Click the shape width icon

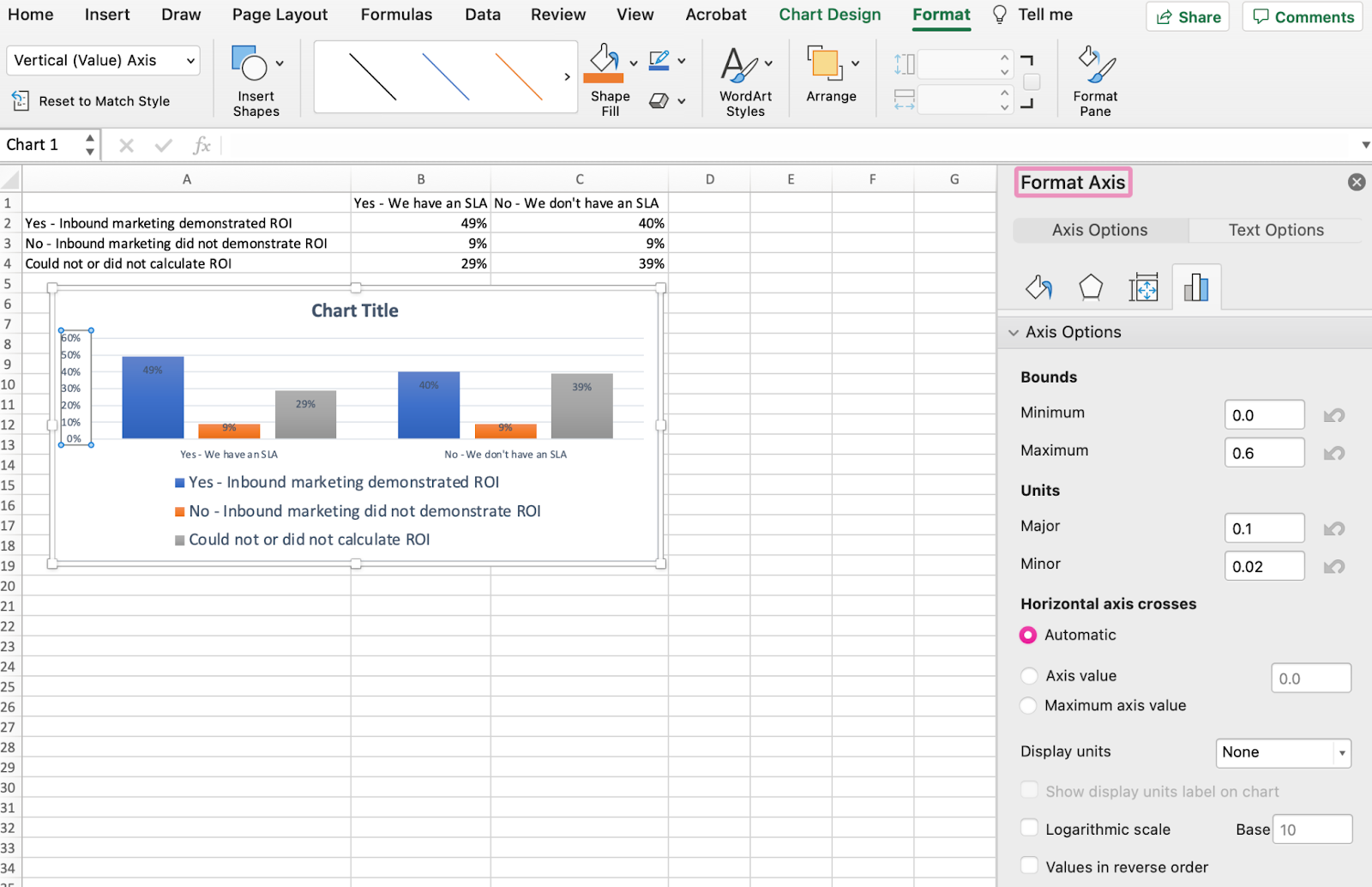pyautogui.click(x=905, y=100)
